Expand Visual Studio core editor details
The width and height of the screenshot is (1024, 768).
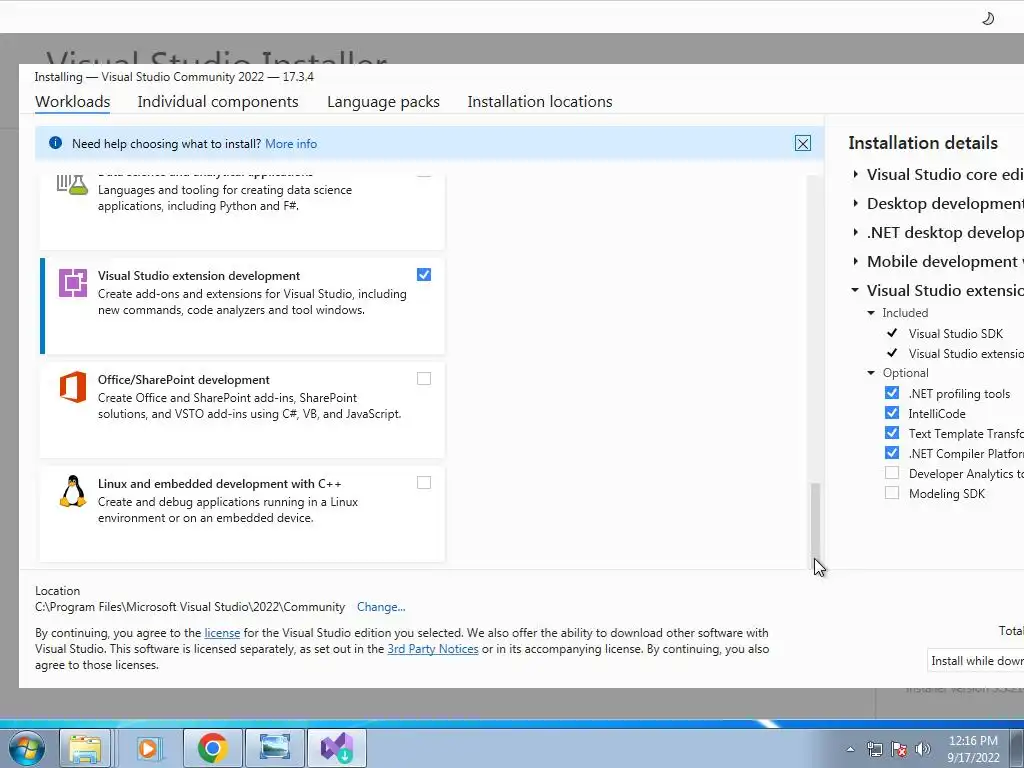click(856, 174)
